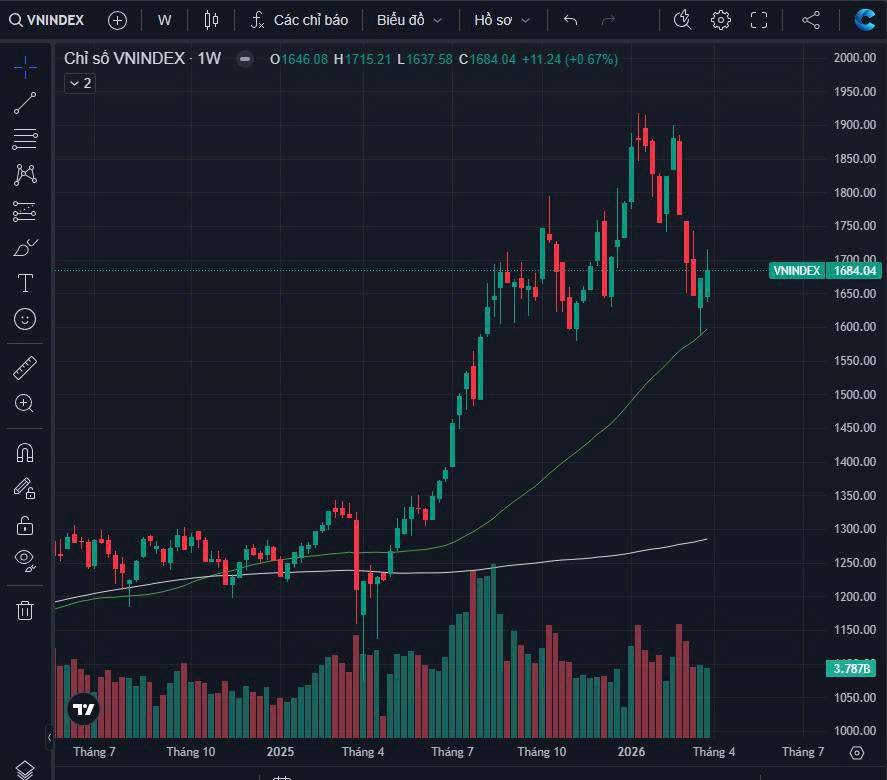
Task: Click the change value +11.24 (+0.67%)
Action: tap(569, 59)
